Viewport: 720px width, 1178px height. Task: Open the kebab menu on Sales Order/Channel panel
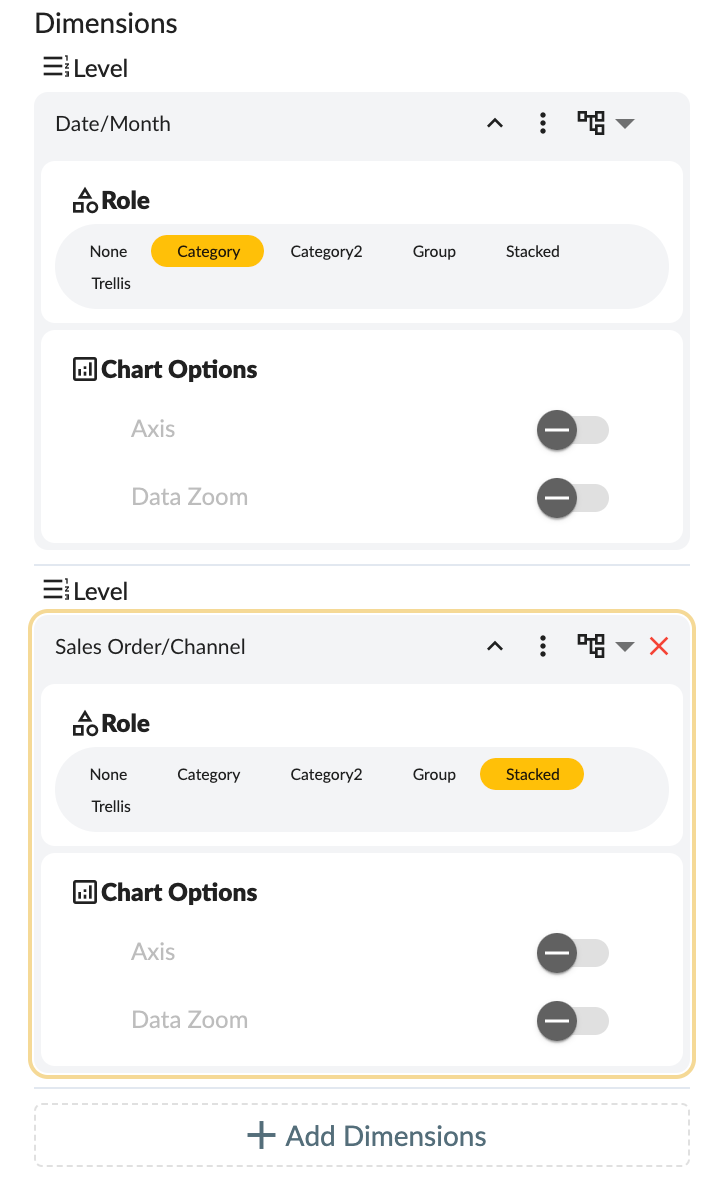[x=543, y=646]
